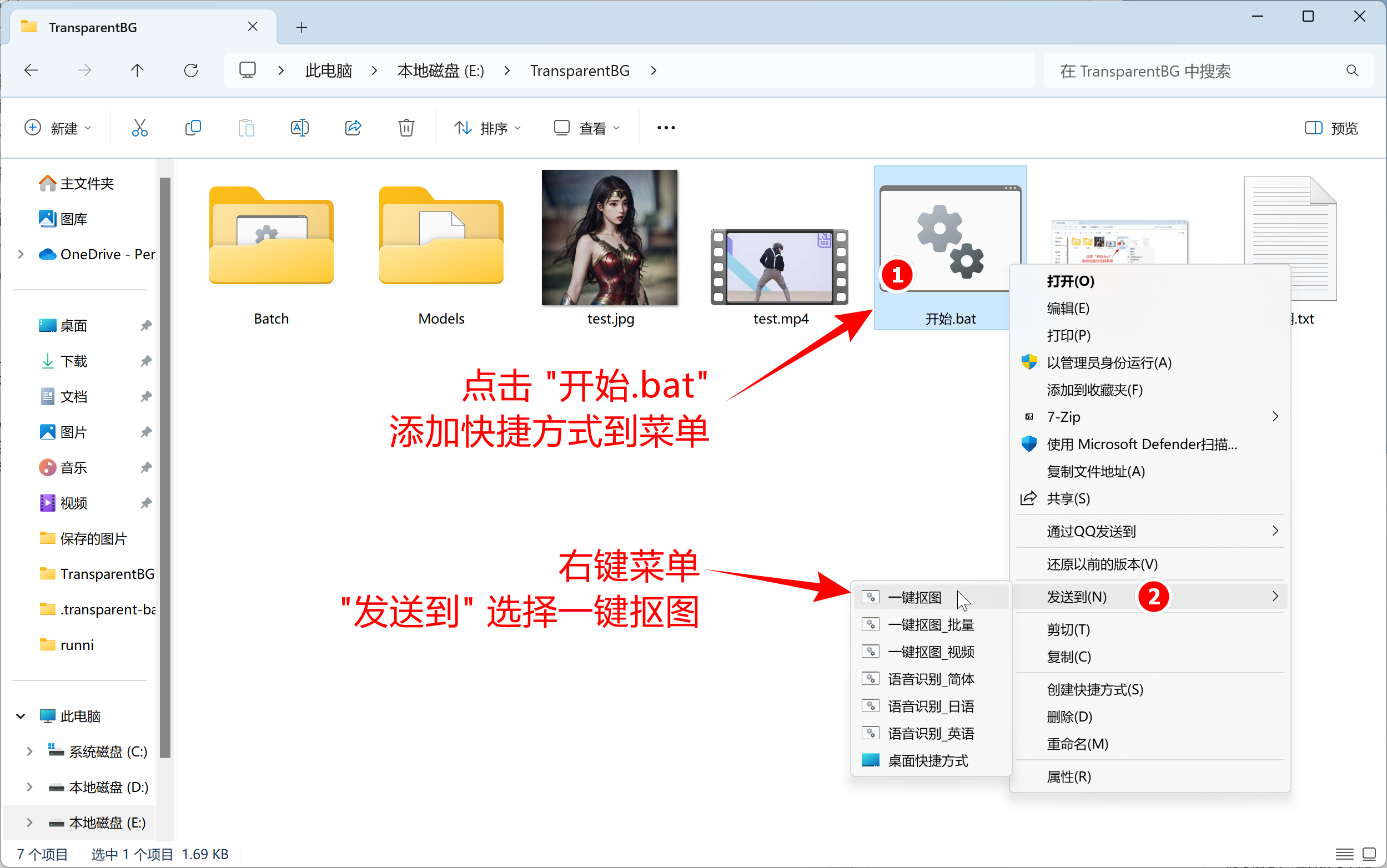Open a new tab with plus button

pyautogui.click(x=301, y=27)
